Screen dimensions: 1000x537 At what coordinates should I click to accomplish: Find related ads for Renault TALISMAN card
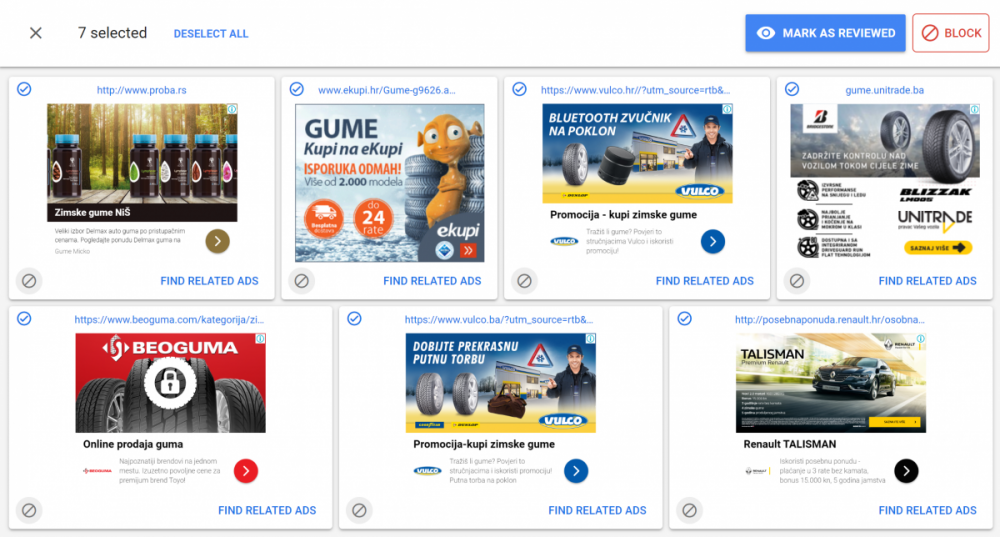coord(927,510)
